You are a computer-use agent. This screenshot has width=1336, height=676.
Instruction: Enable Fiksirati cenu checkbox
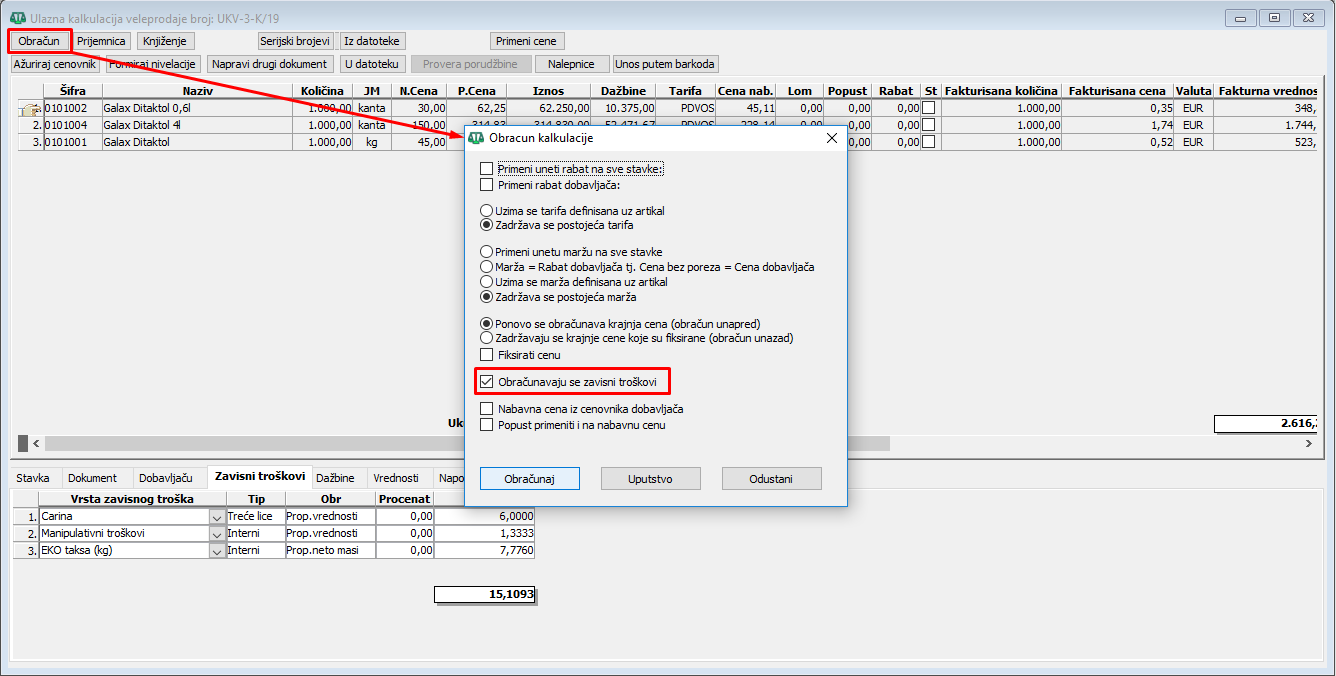pyautogui.click(x=487, y=355)
